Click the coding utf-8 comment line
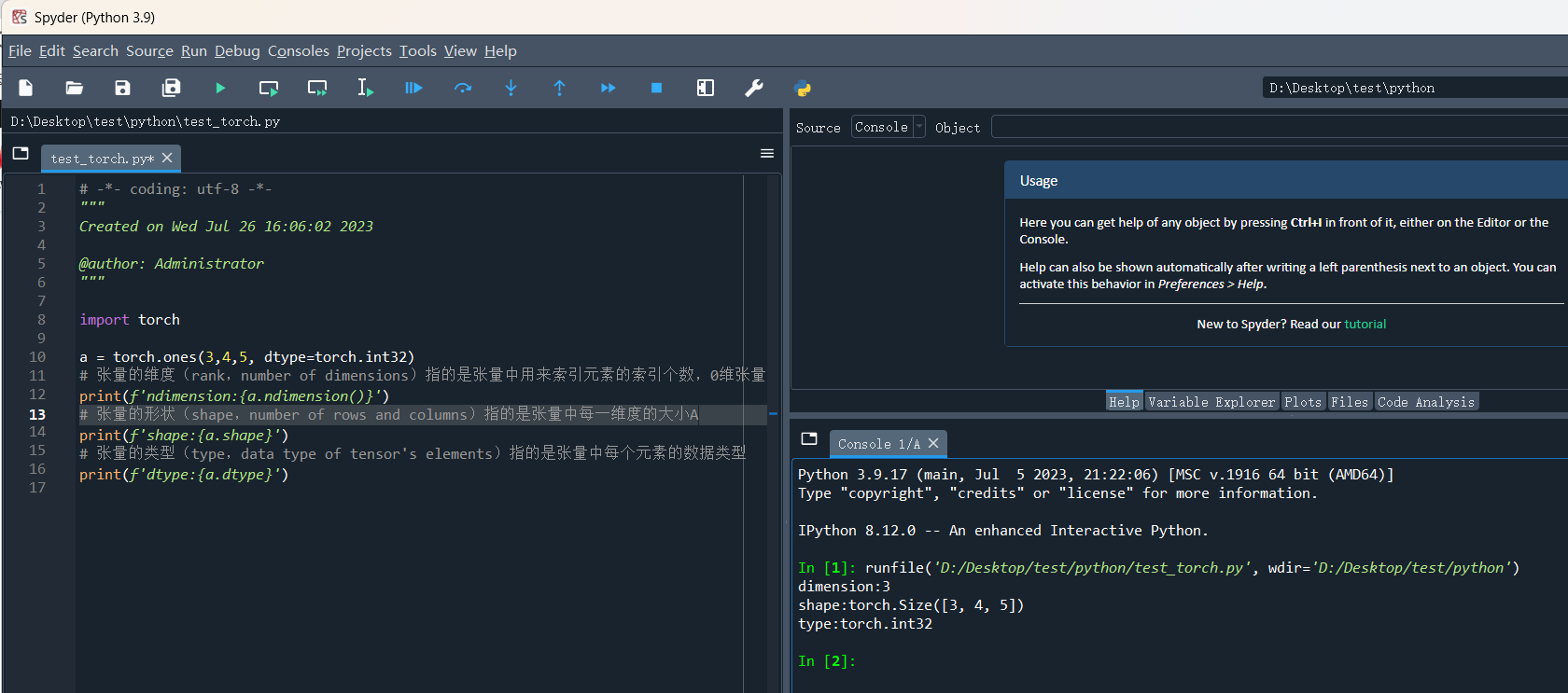 [x=175, y=189]
